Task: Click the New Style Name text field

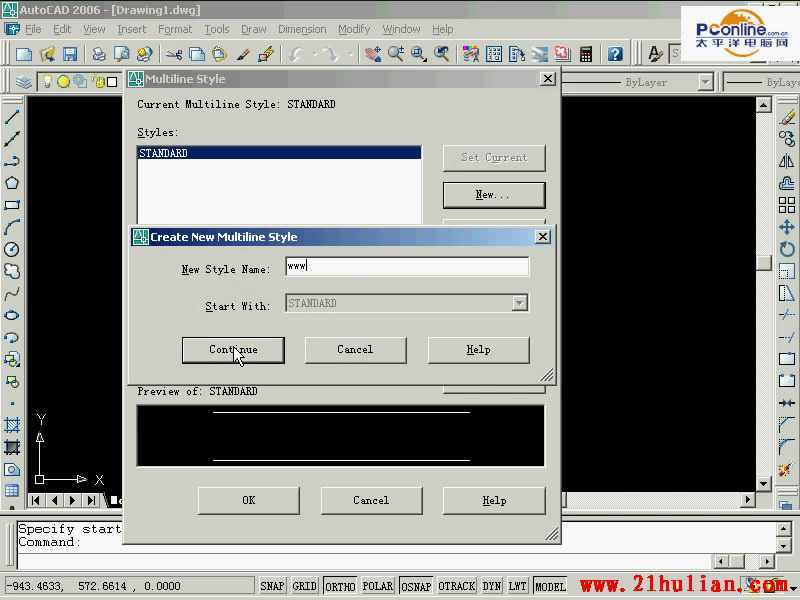Action: pyautogui.click(x=407, y=266)
